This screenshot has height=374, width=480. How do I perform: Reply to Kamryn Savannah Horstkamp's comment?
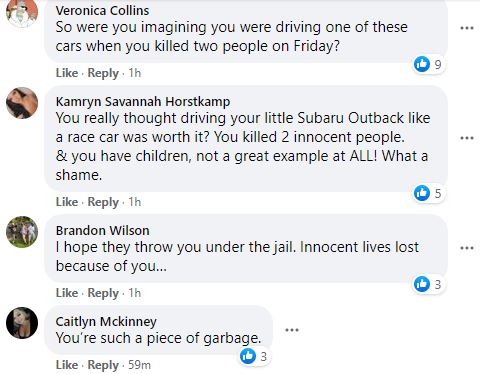[x=103, y=202]
